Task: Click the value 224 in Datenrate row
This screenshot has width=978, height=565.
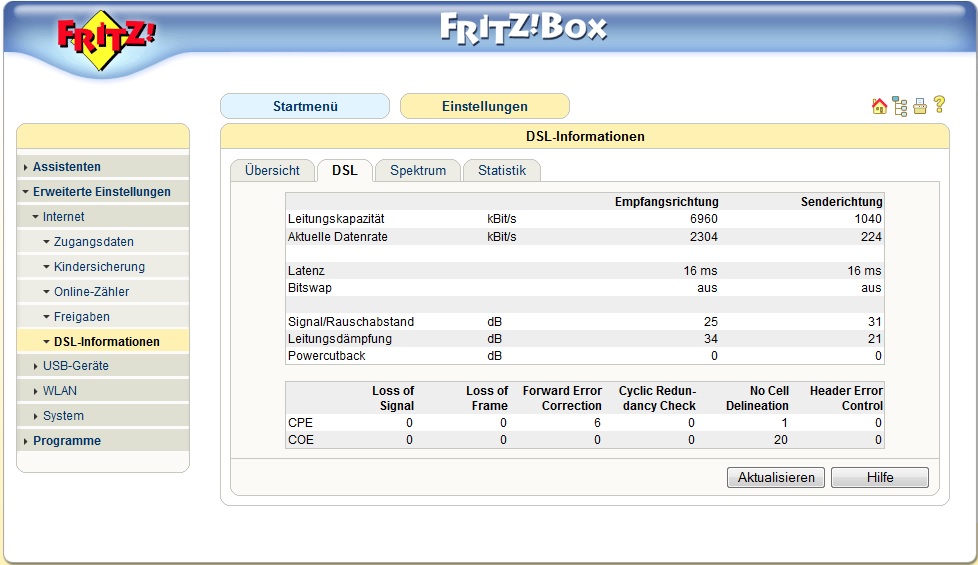Action: (x=871, y=236)
